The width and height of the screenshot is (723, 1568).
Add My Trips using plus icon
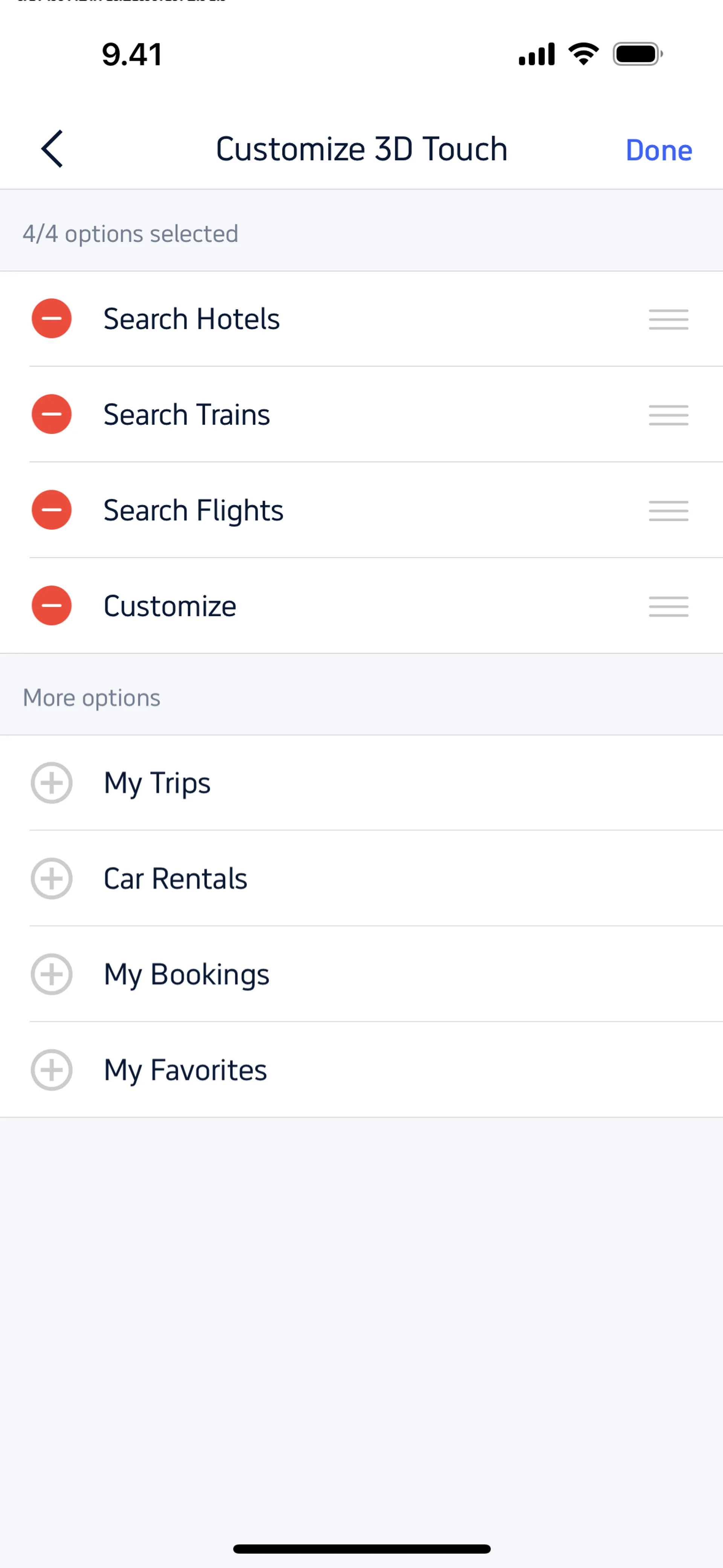[x=52, y=783]
